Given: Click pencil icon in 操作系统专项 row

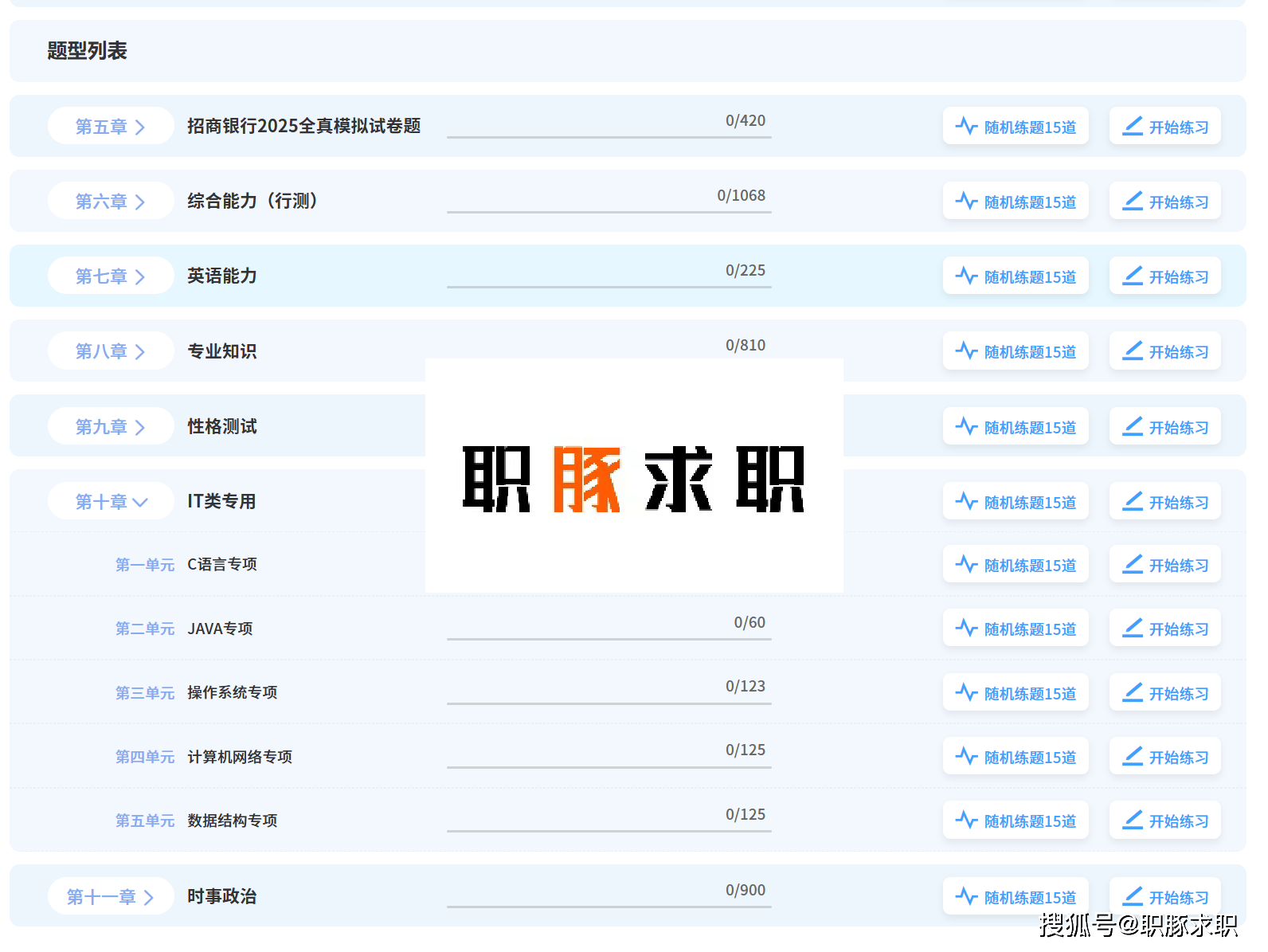Looking at the screenshot, I should tap(1133, 693).
